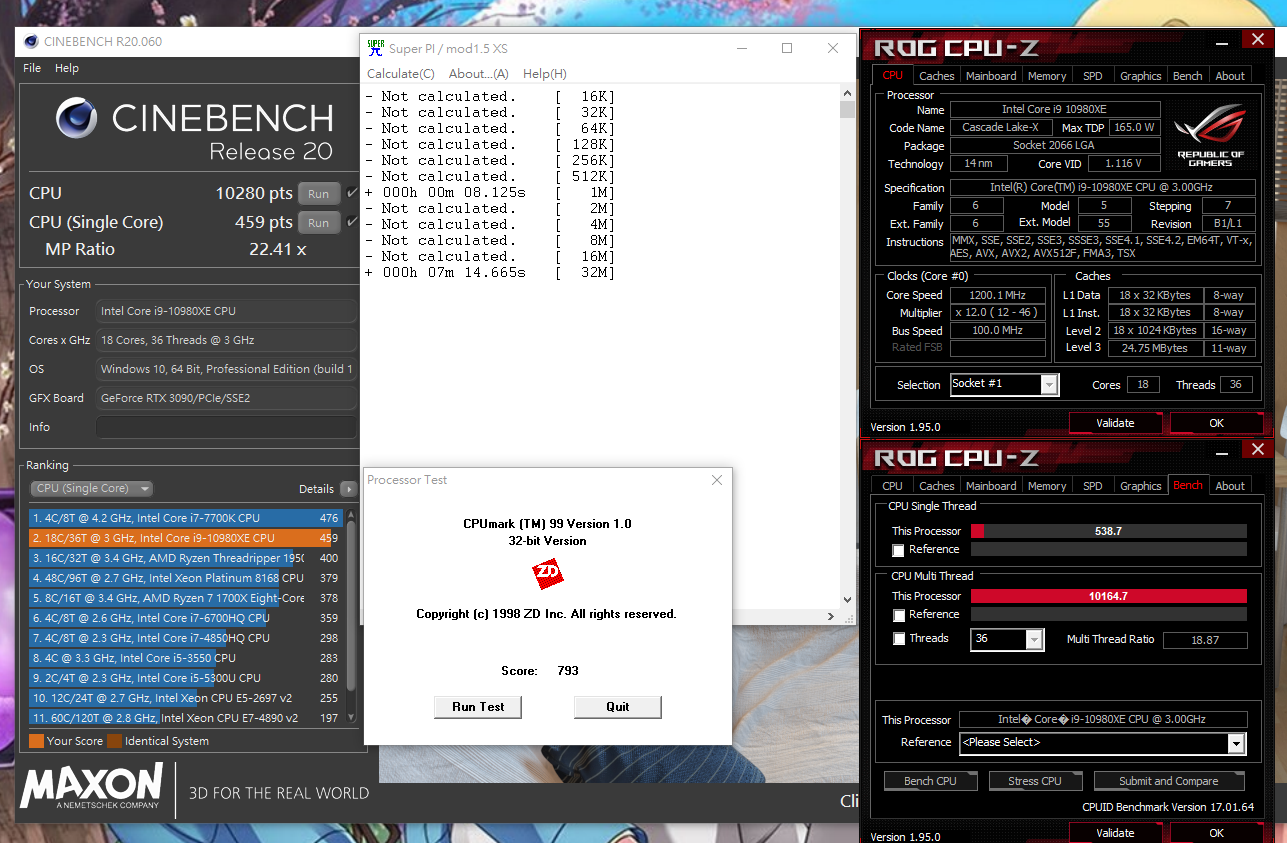Click the Cinebench sphere logo

pyautogui.click(x=77, y=118)
